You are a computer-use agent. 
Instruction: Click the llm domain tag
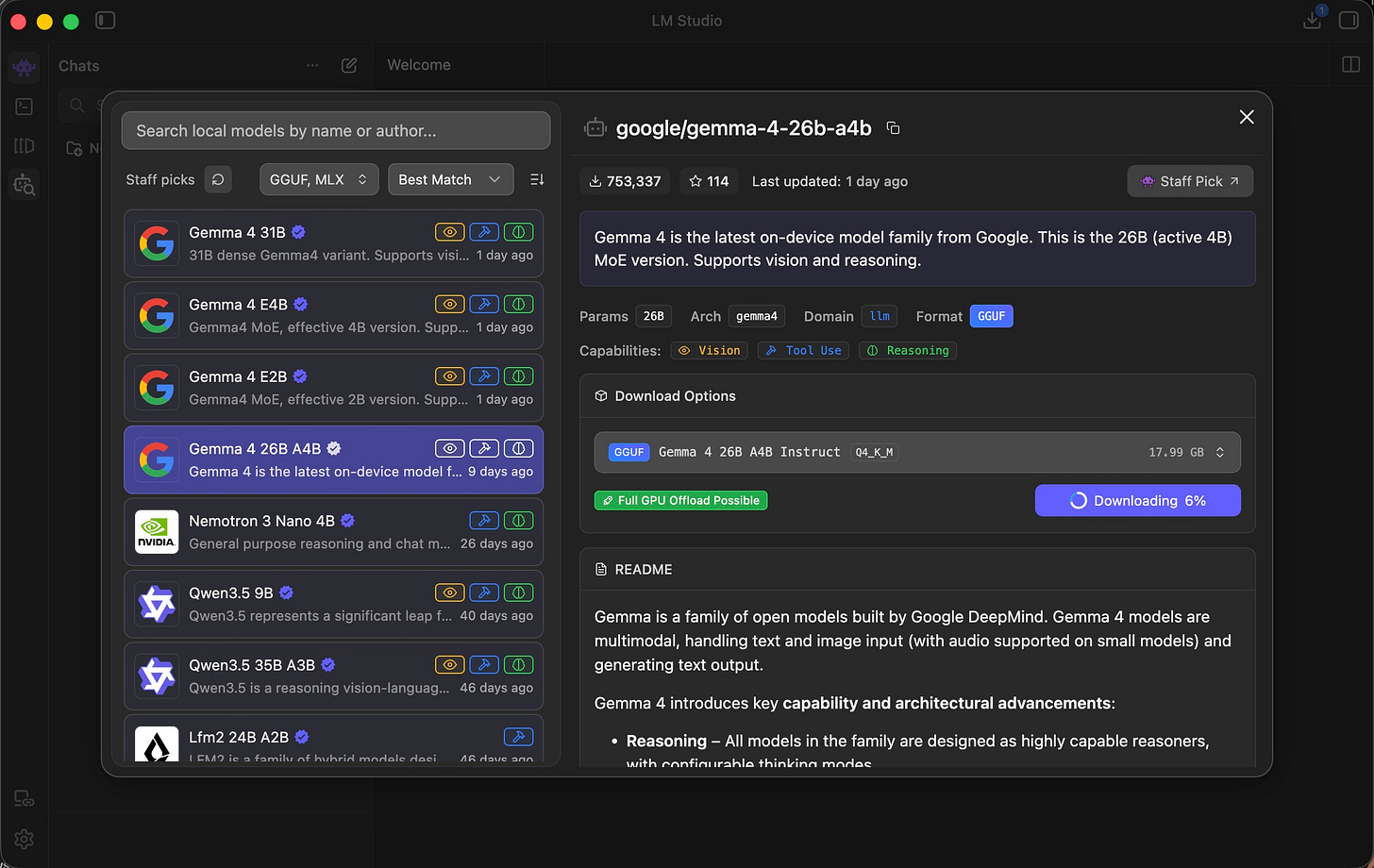880,316
